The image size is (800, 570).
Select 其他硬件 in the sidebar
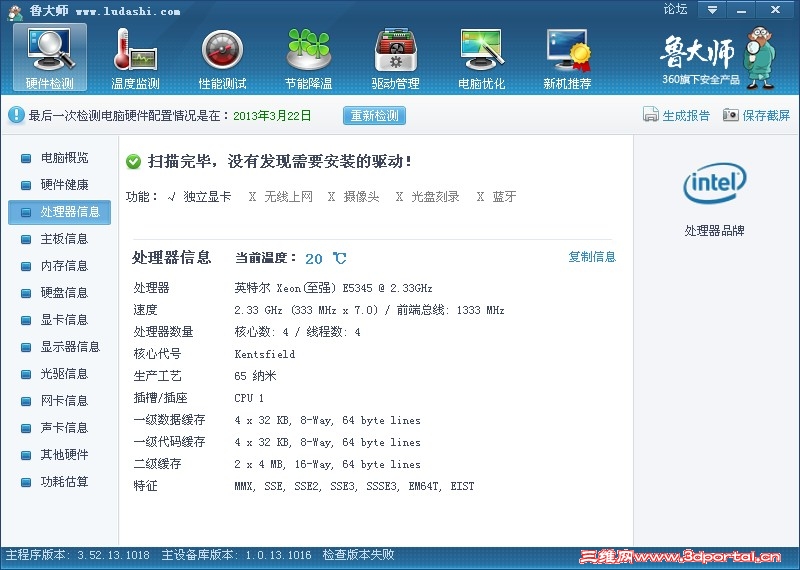[59, 455]
